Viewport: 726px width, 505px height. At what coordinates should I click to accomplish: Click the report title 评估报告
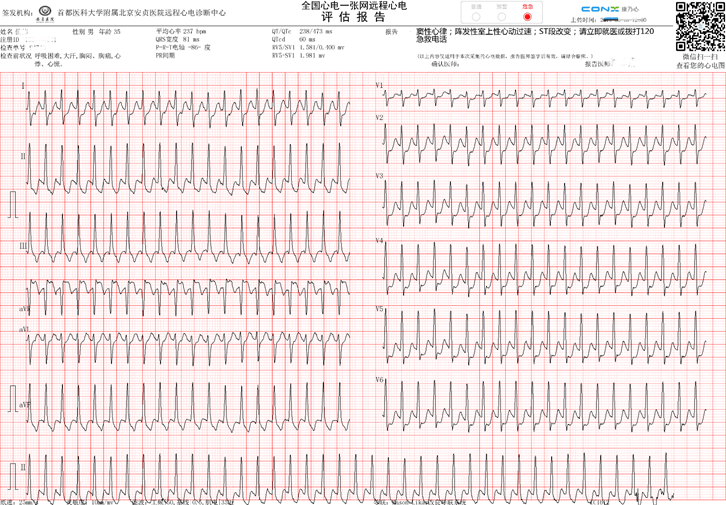pyautogui.click(x=354, y=18)
